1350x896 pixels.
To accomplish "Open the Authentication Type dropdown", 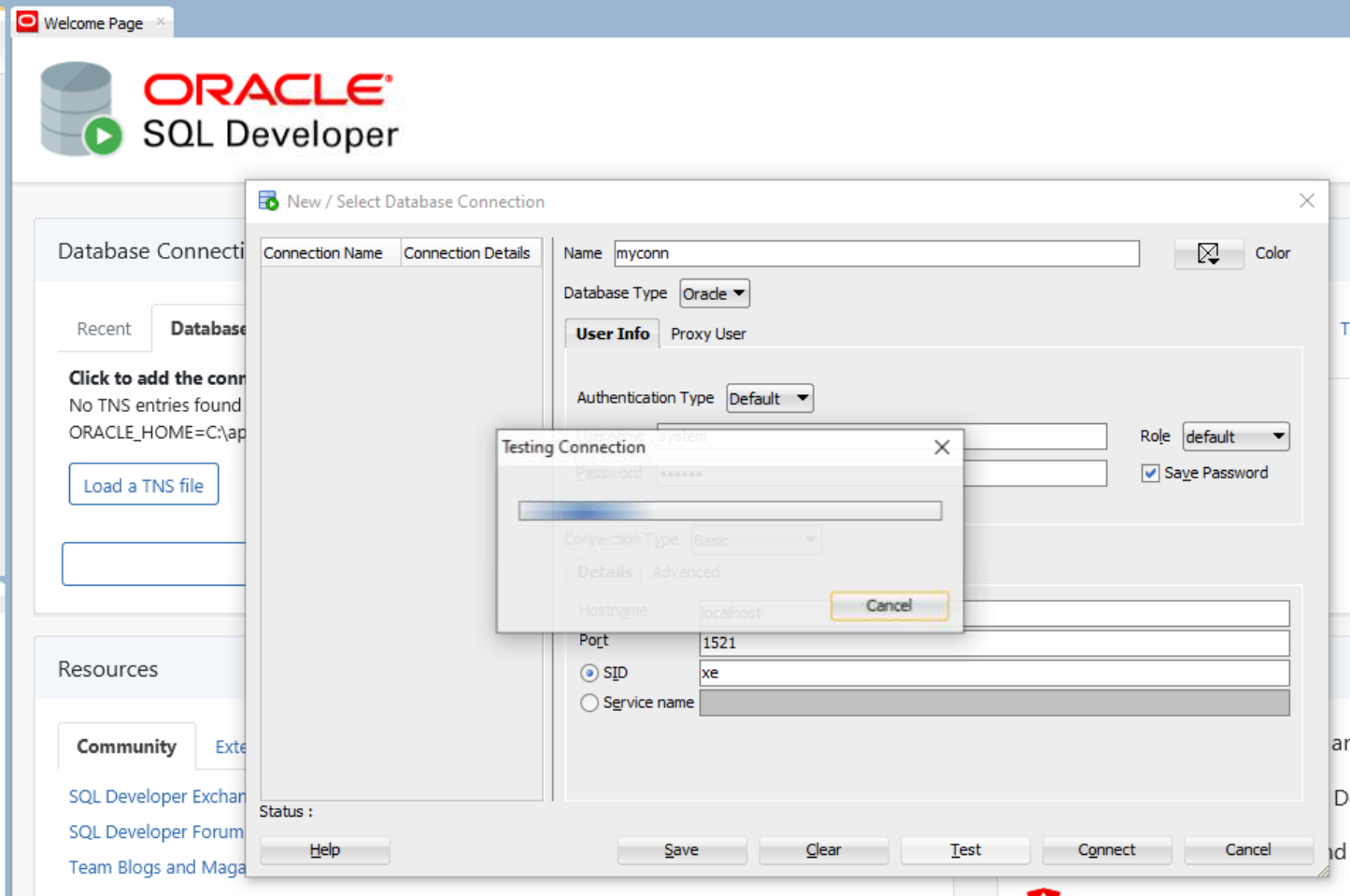I will click(770, 398).
